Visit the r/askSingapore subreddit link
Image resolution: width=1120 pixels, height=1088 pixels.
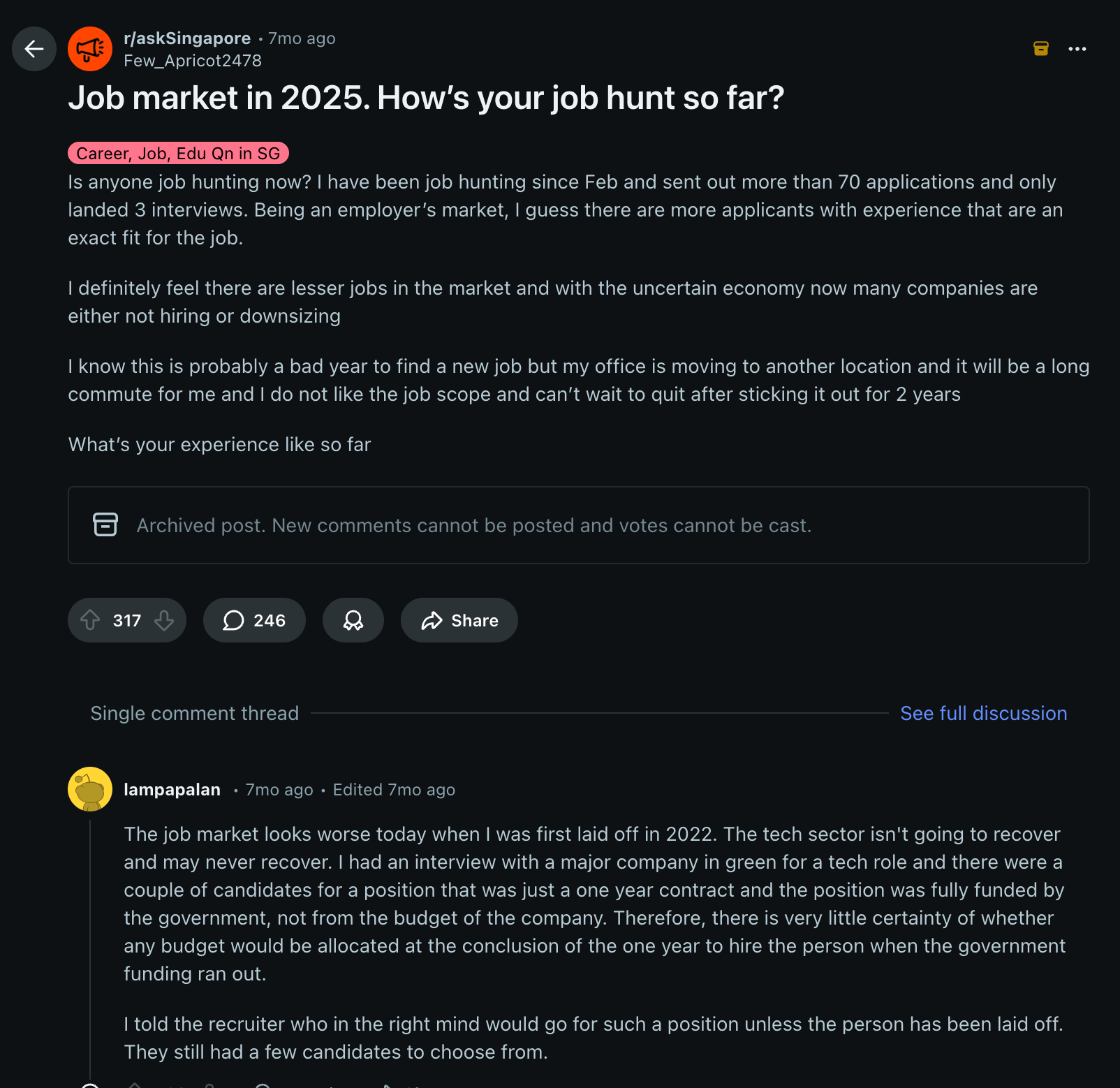[187, 38]
